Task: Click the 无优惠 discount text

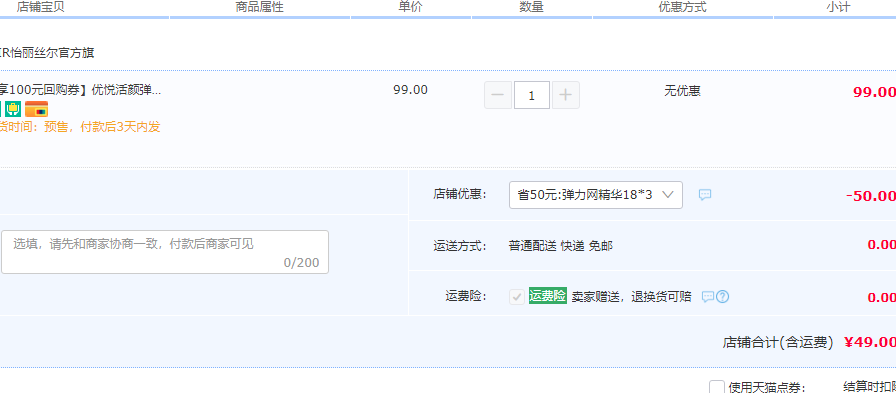Action: coord(682,91)
